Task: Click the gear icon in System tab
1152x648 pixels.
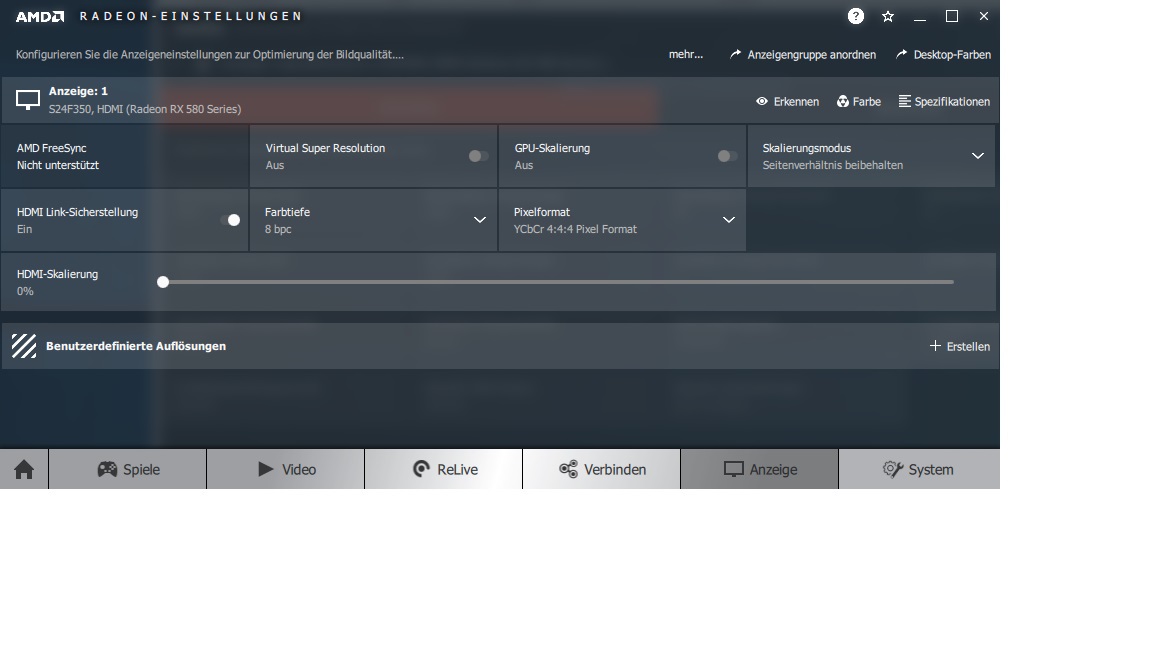Action: click(x=893, y=469)
